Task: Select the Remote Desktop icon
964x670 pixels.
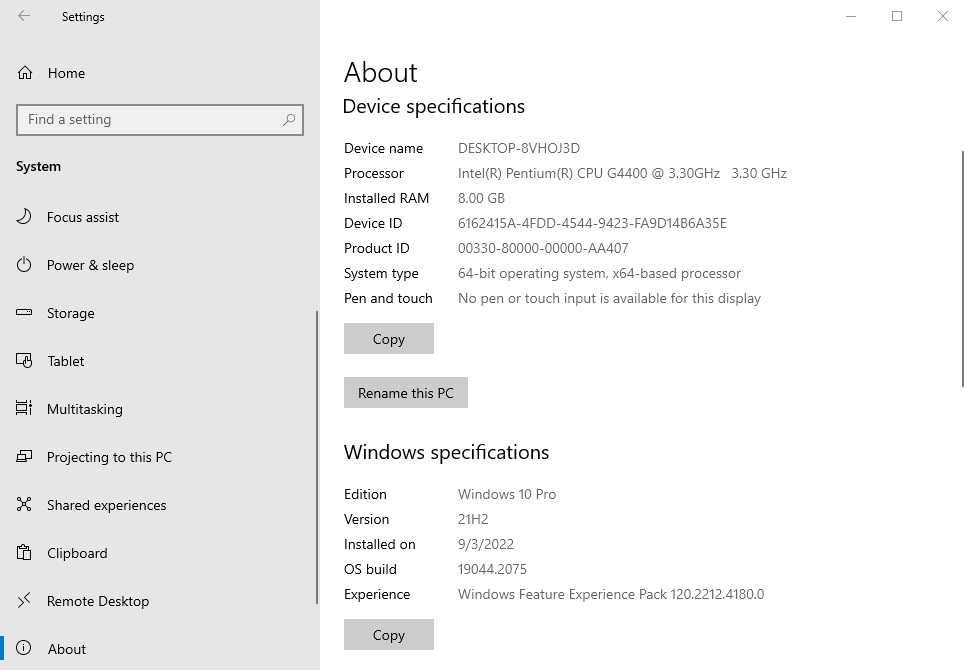Action: tap(24, 600)
